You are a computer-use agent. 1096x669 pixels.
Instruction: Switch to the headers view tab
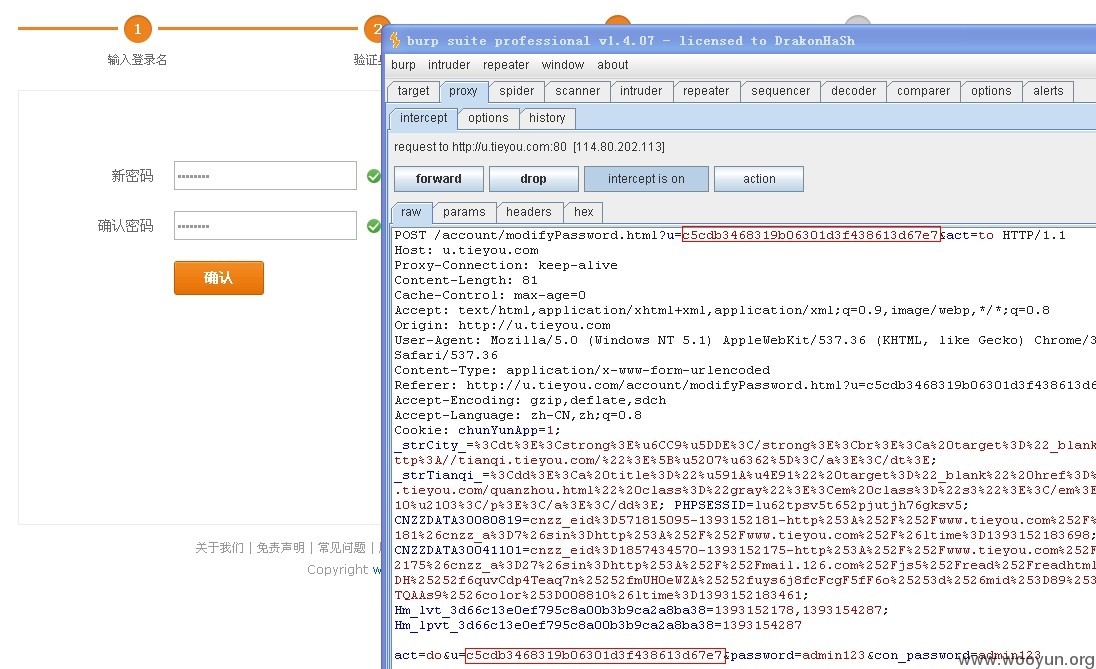click(x=528, y=212)
